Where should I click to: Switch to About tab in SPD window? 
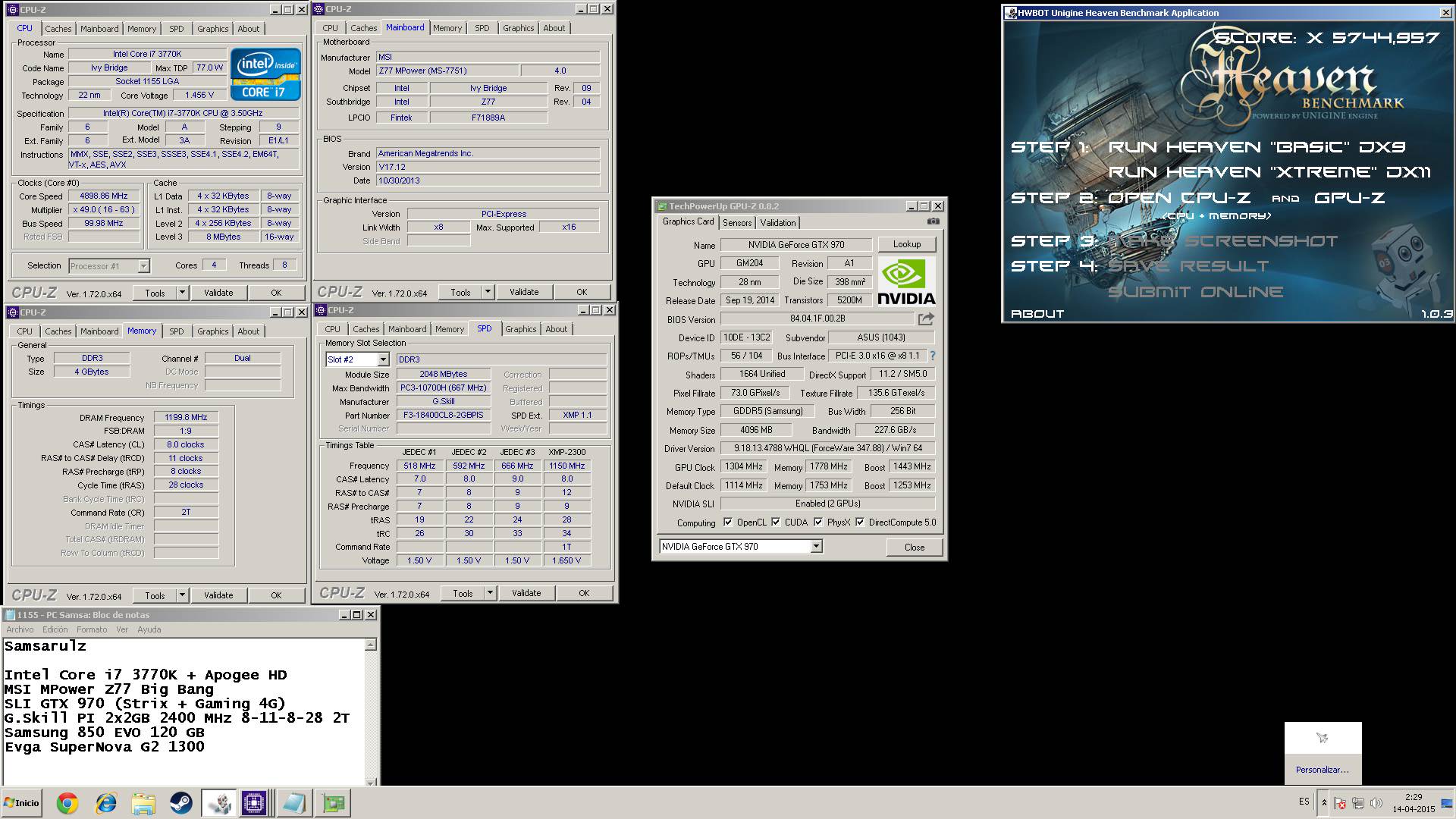click(556, 329)
